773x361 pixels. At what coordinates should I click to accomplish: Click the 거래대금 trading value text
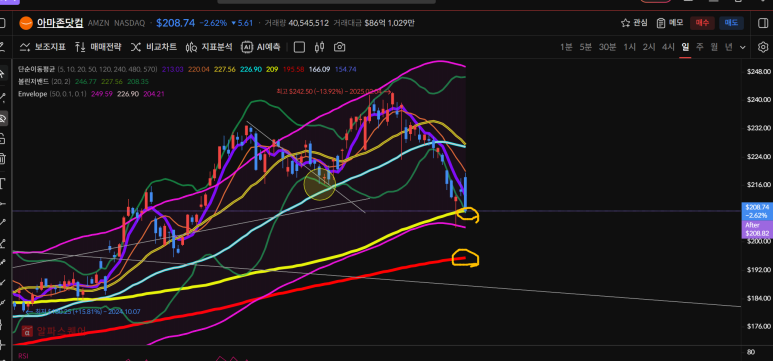(374, 23)
